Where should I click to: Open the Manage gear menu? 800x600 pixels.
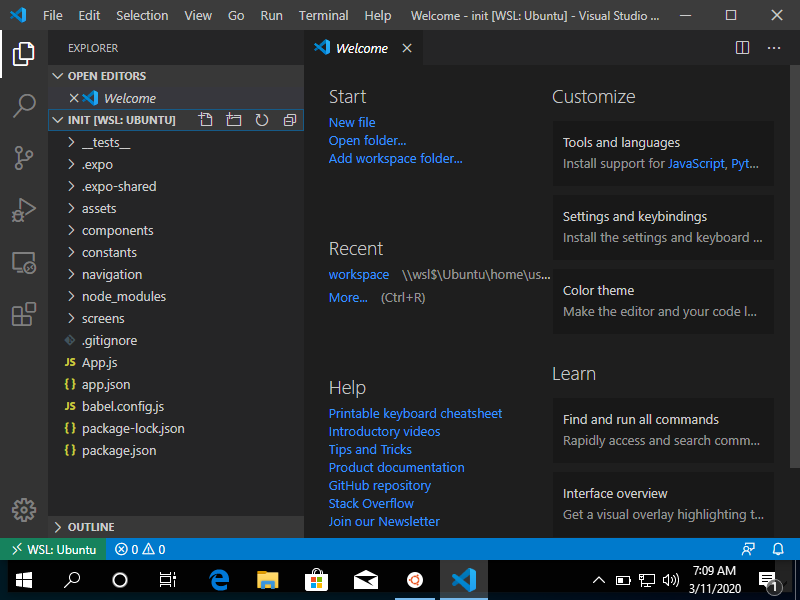23,510
